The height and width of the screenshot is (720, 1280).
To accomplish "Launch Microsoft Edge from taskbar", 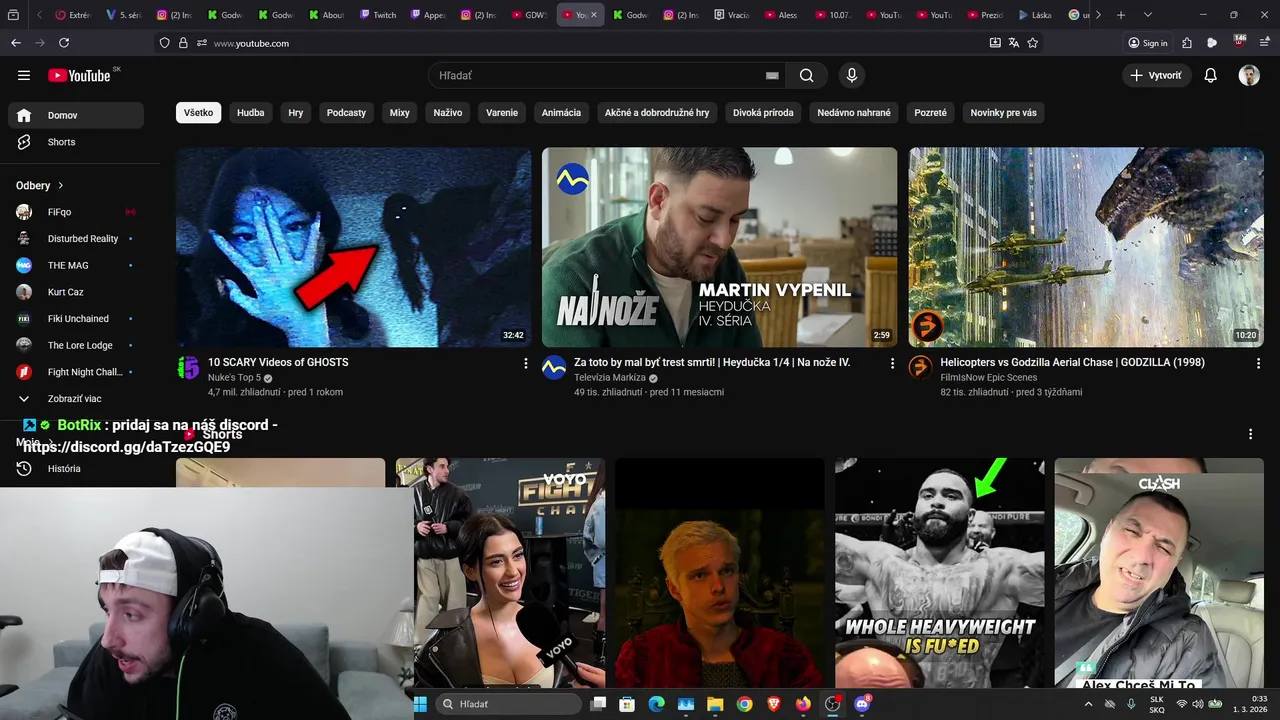I will 656,704.
